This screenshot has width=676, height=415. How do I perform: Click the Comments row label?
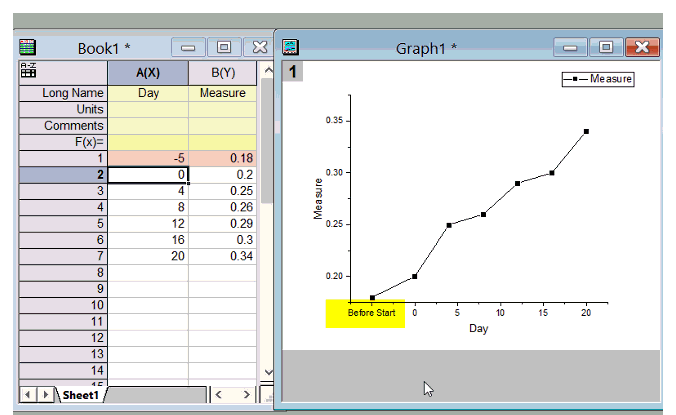tap(63, 126)
